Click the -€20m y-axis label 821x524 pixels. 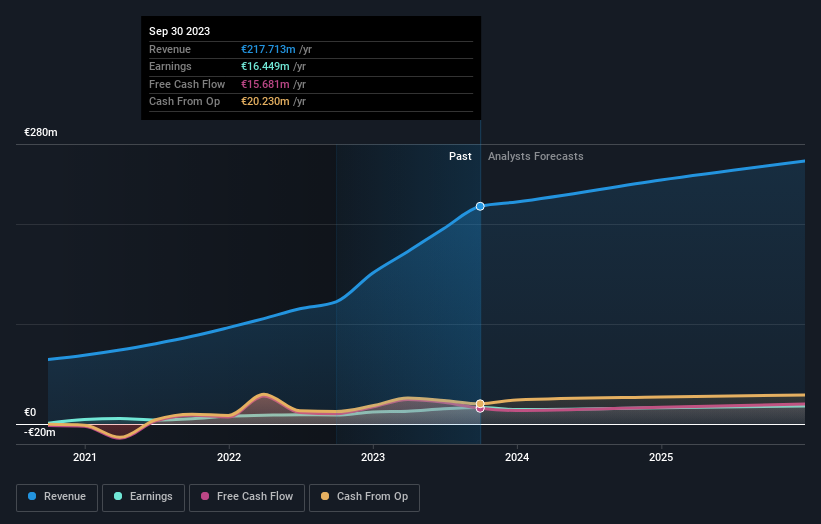coord(39,432)
